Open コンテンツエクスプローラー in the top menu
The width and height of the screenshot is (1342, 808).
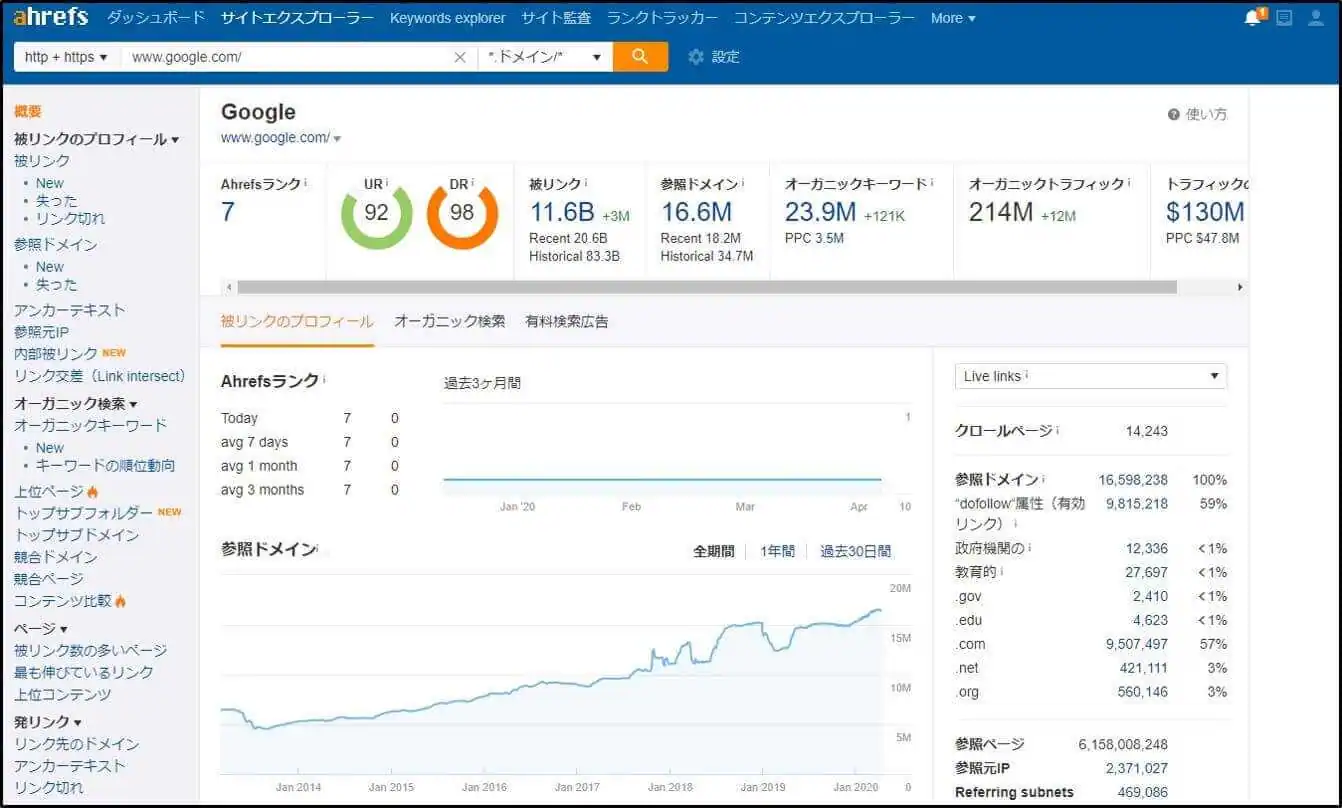[824, 18]
